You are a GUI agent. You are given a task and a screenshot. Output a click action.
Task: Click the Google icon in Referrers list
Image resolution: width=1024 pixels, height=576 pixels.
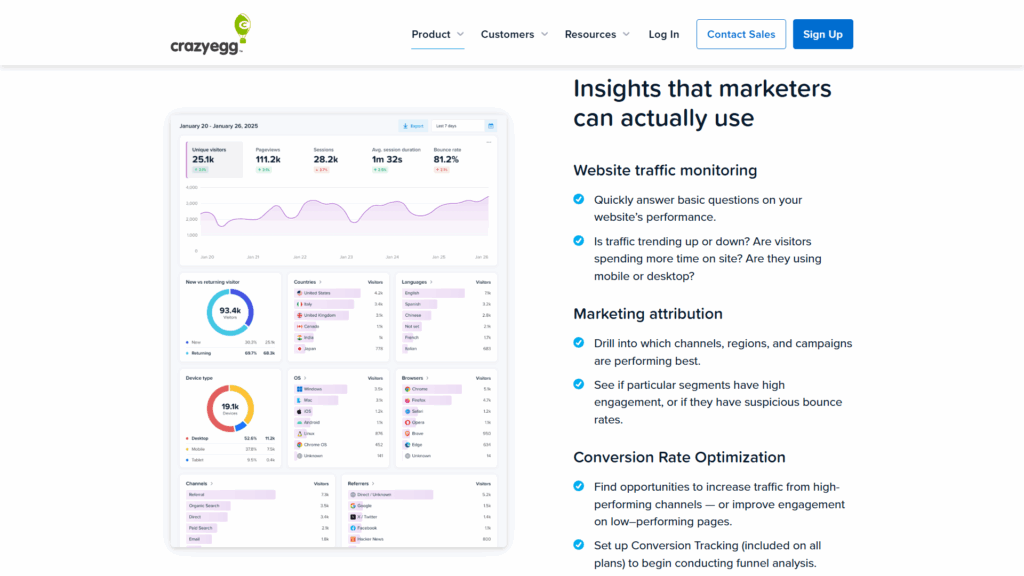tap(352, 506)
